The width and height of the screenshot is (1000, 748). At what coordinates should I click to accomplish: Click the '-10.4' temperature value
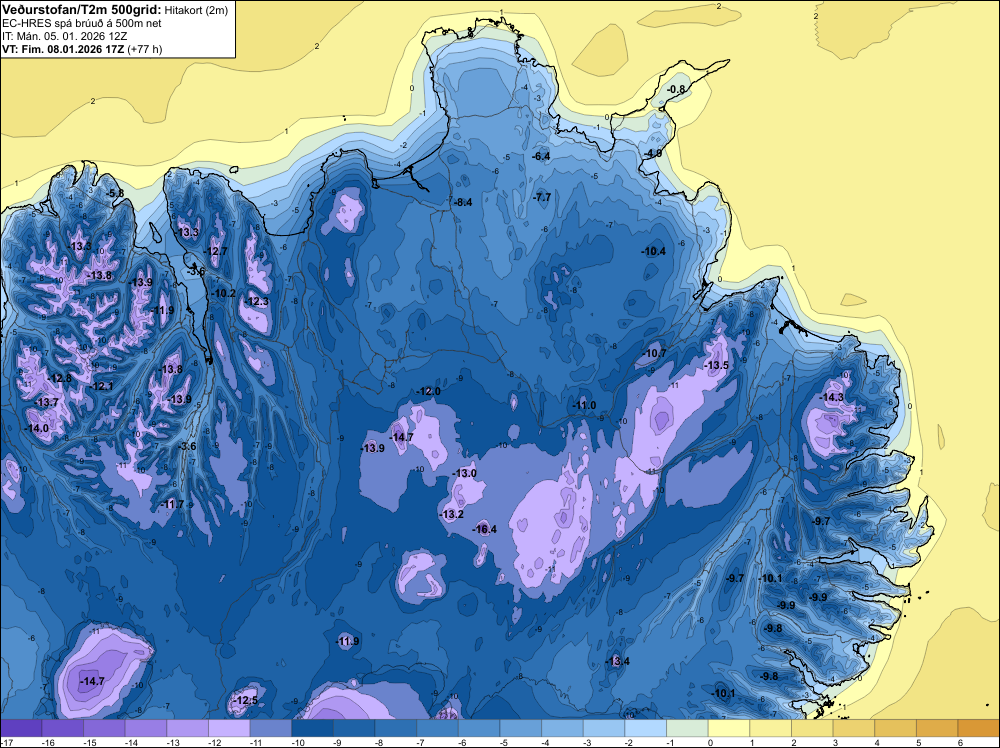point(654,252)
